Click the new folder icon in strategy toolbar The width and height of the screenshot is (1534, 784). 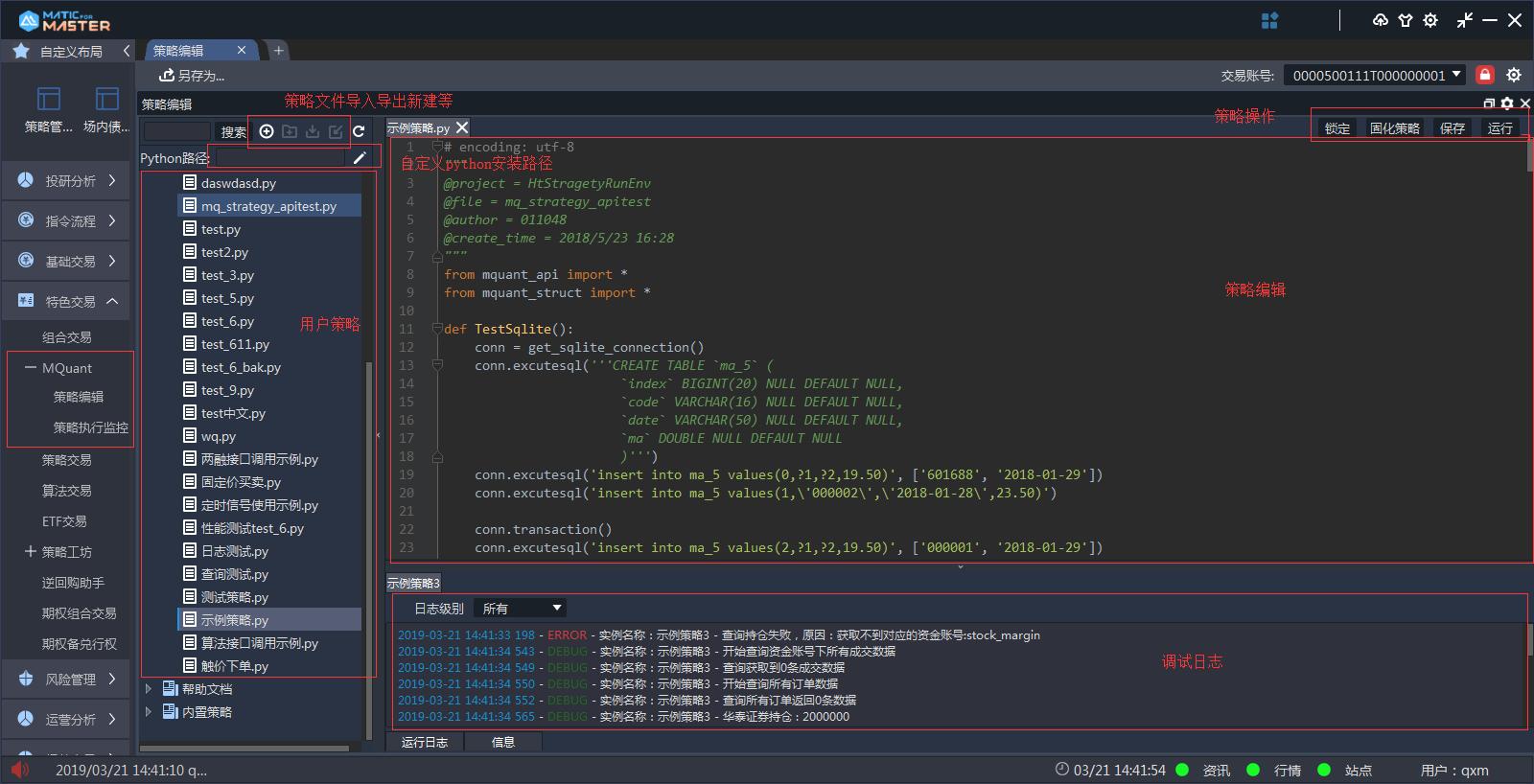pyautogui.click(x=290, y=131)
